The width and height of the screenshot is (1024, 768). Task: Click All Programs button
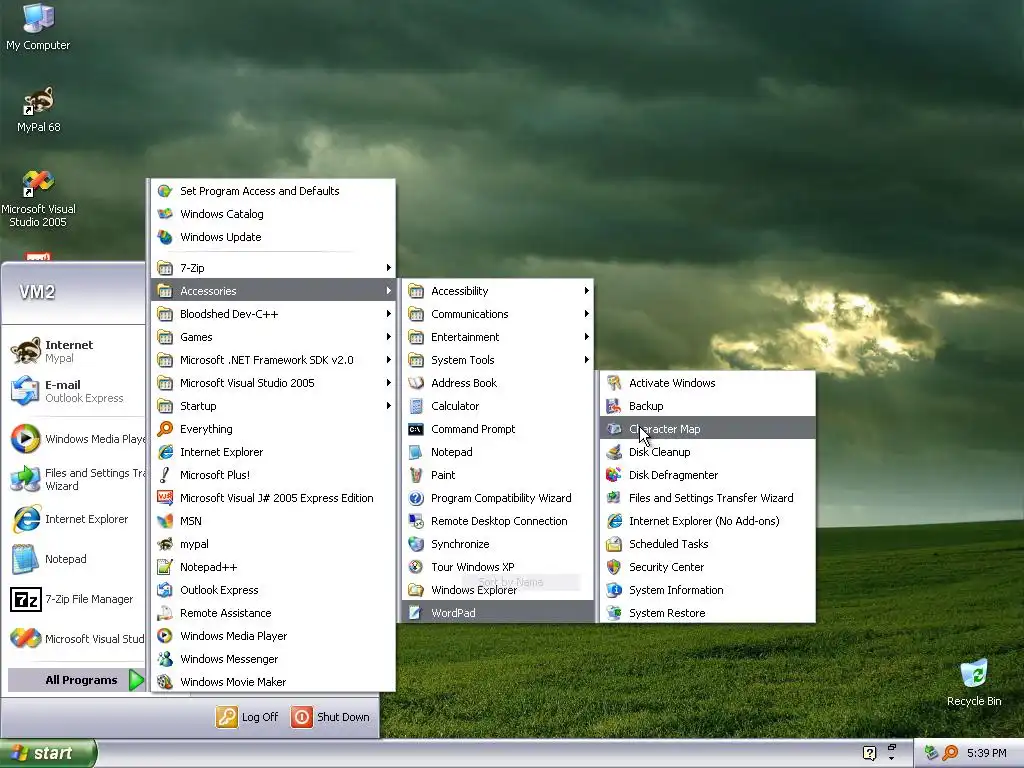pyautogui.click(x=76, y=680)
